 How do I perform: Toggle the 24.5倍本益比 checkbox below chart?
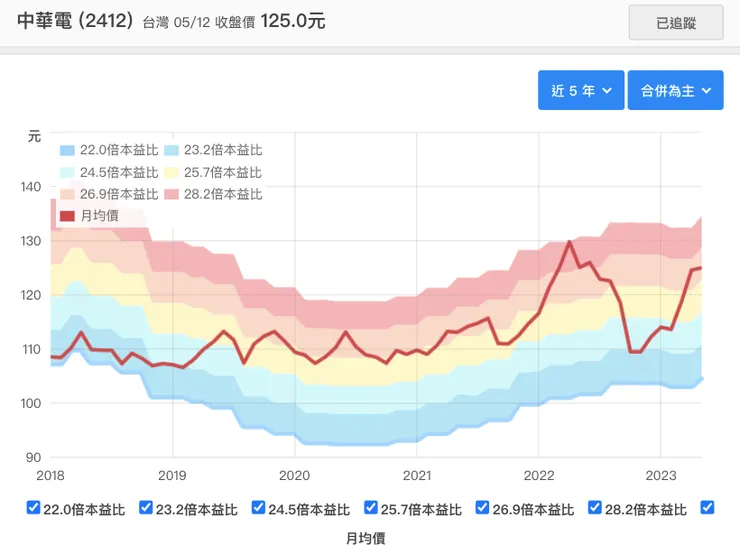(x=258, y=508)
